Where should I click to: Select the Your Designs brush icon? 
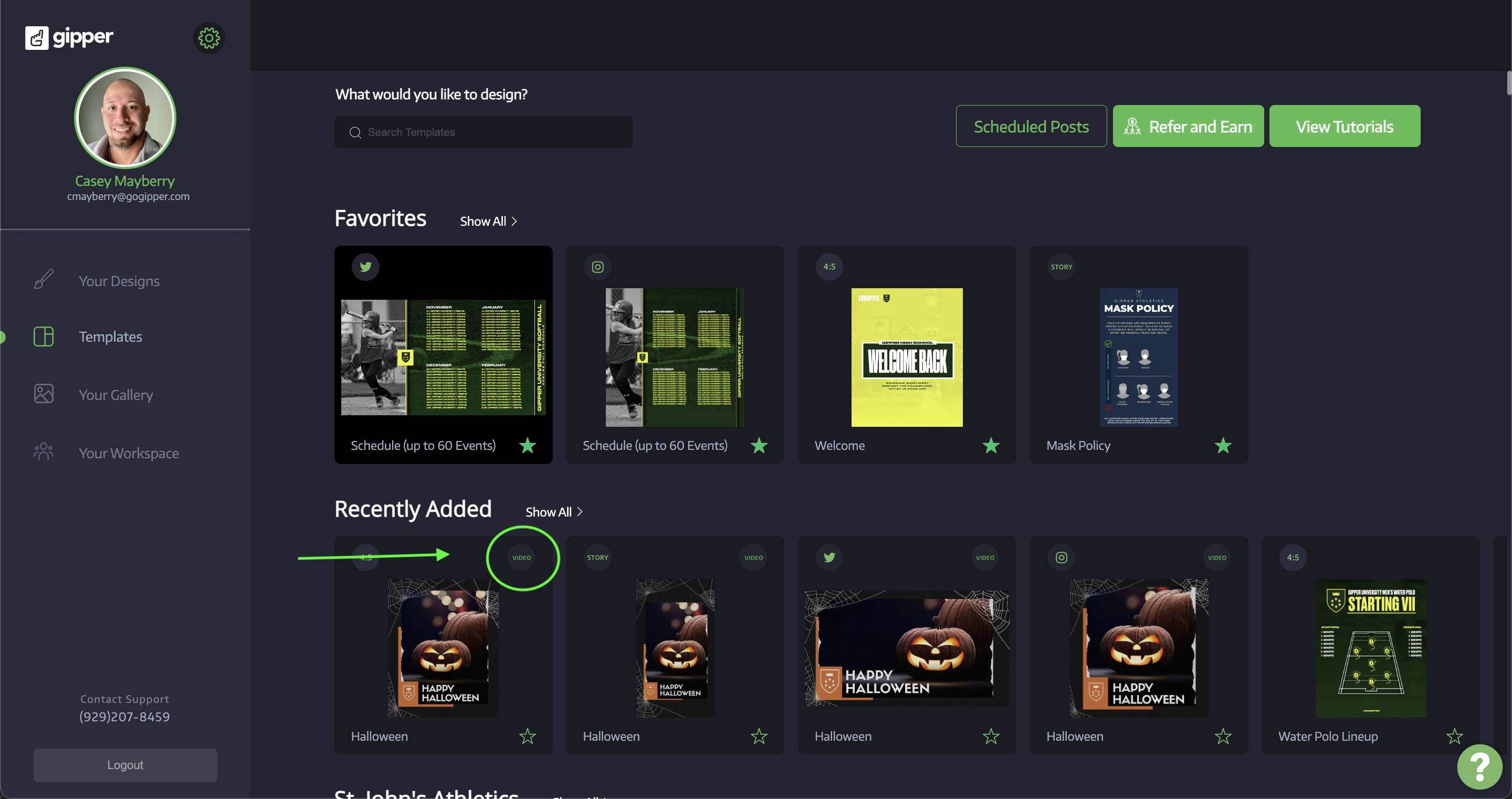point(44,279)
